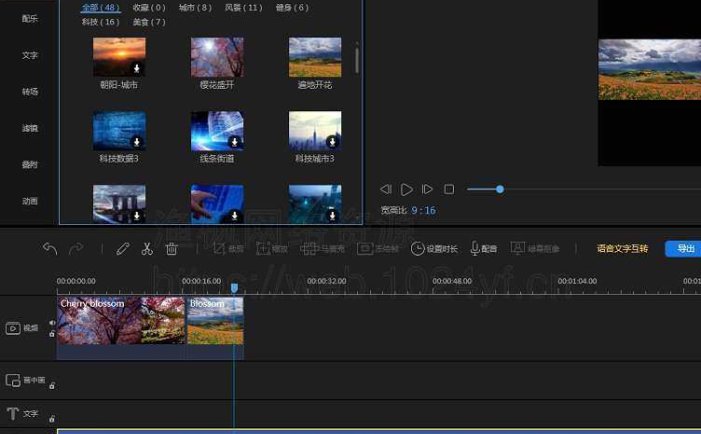The width and height of the screenshot is (701, 434).
Task: Open the 动画 animation sidebar section
Action: [x=30, y=201]
